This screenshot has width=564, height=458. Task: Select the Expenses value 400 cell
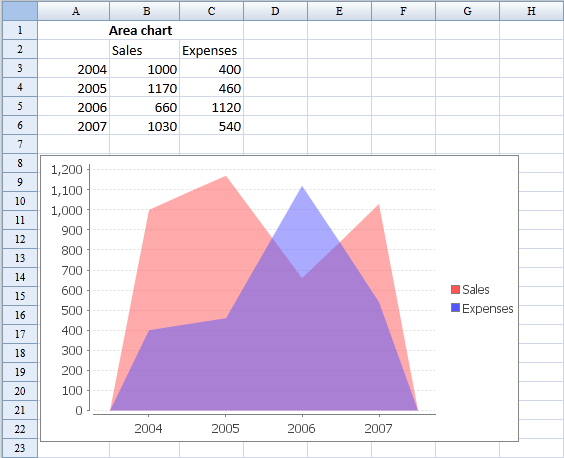coord(212,68)
